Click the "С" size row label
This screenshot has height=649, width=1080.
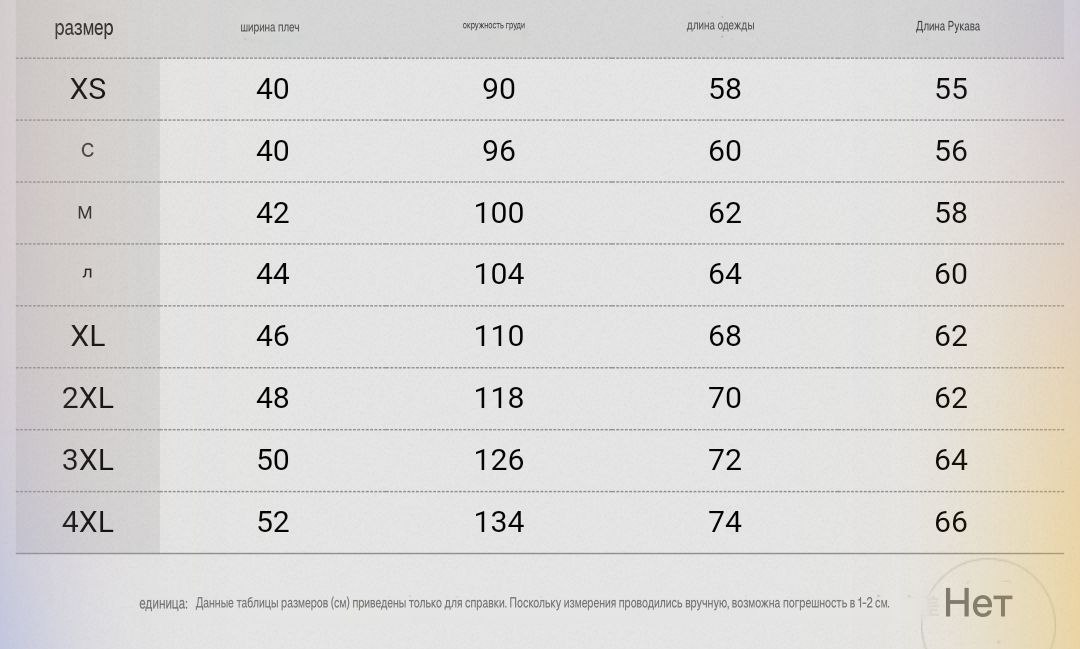click(87, 151)
